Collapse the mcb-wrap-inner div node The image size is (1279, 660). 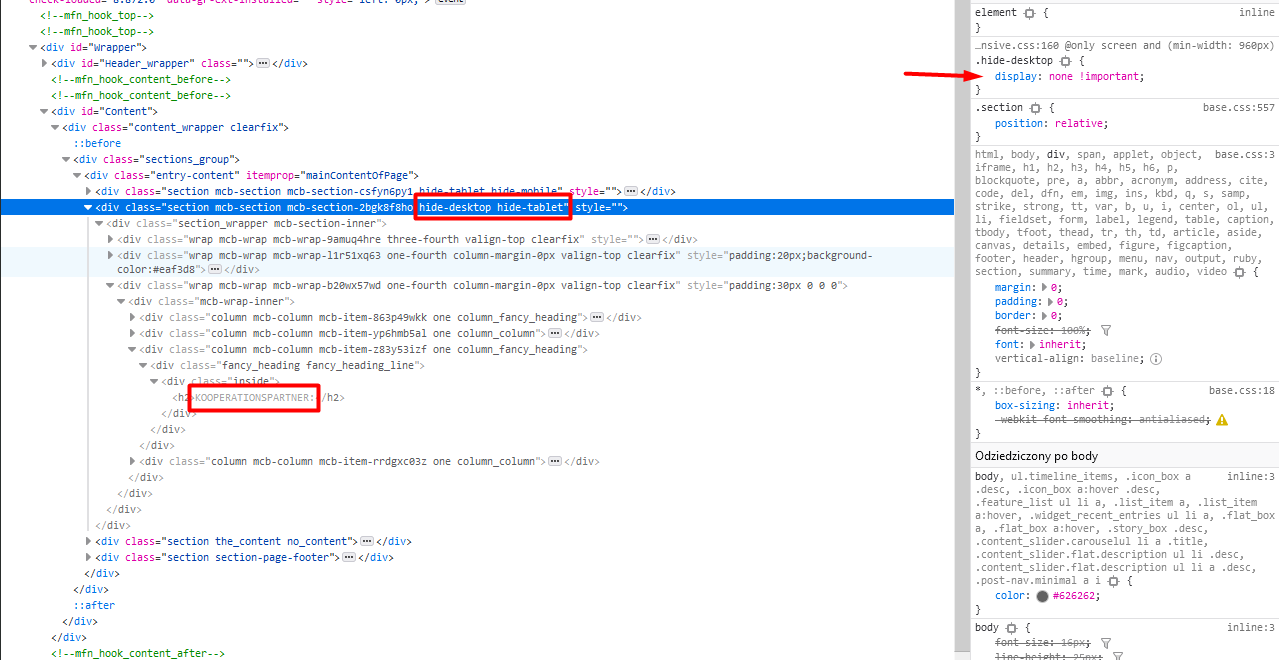coord(121,301)
